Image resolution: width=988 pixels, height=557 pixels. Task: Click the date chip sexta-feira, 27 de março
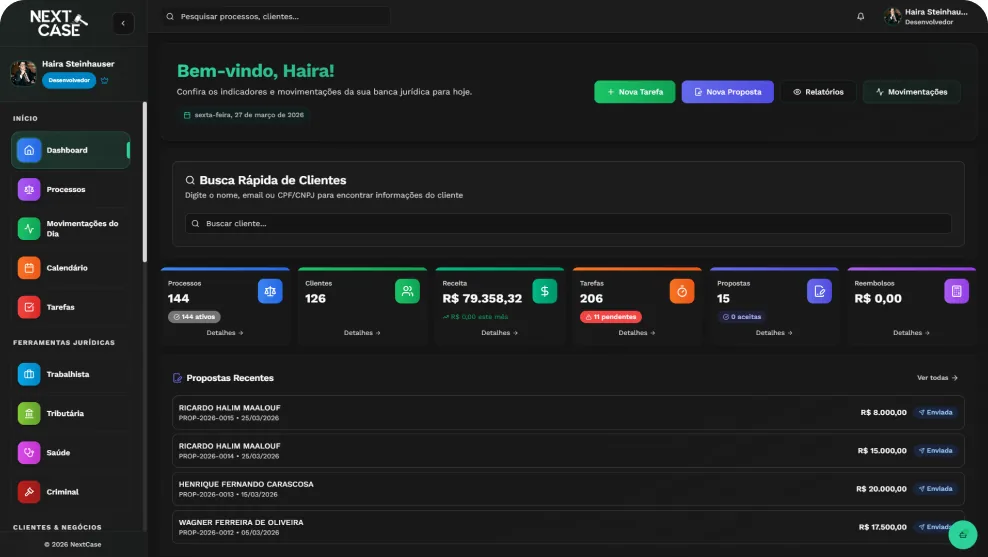[243, 115]
